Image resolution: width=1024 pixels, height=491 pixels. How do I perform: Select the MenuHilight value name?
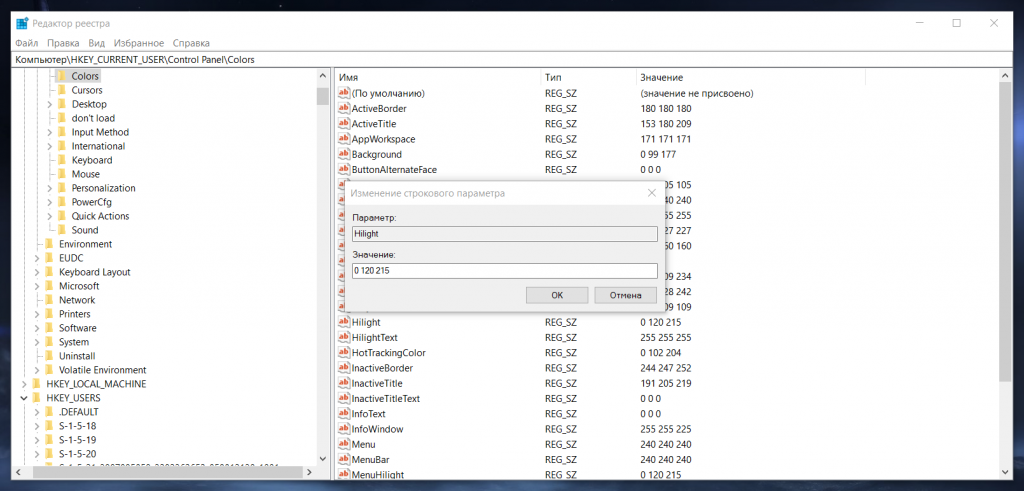[377, 474]
